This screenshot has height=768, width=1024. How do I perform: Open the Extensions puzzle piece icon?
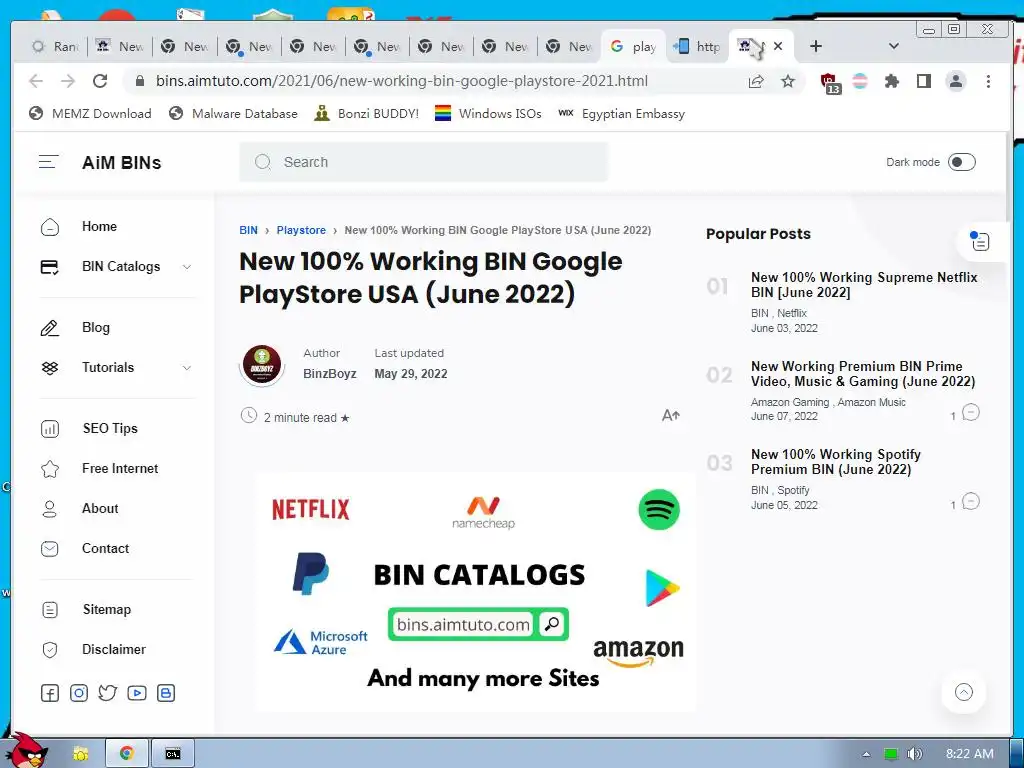click(891, 81)
